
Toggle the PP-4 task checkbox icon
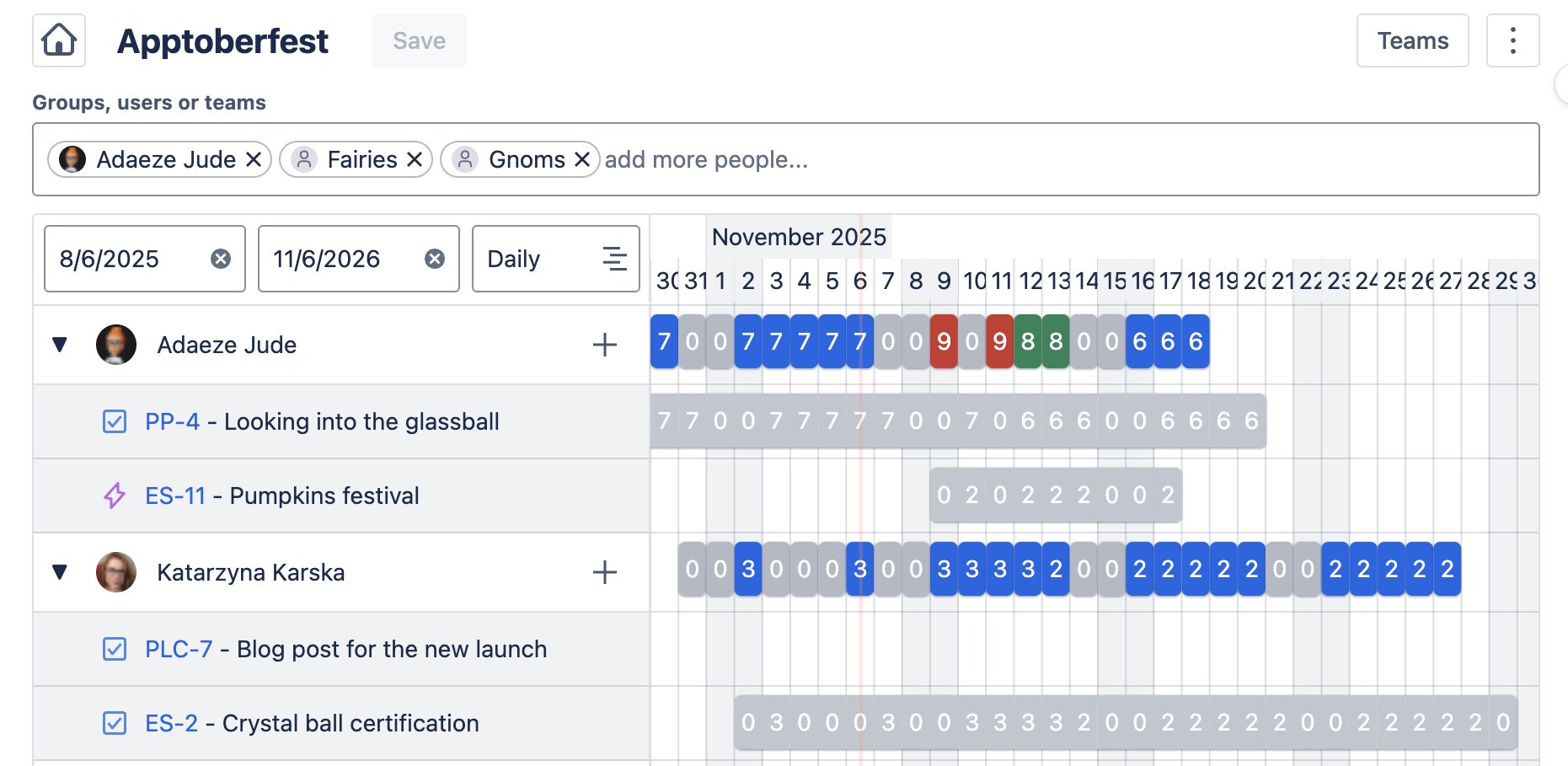[x=115, y=421]
